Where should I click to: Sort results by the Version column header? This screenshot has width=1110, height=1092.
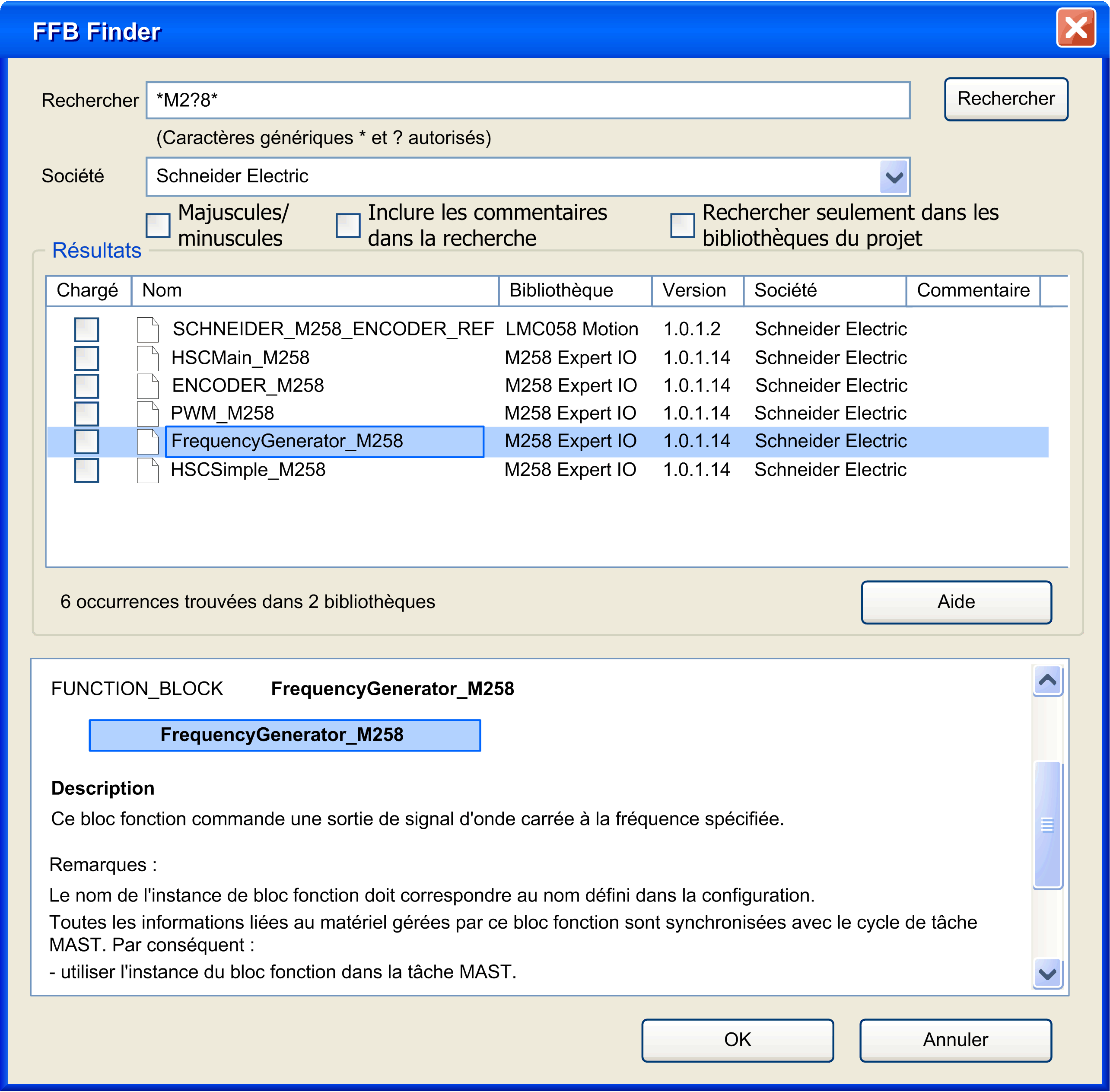[x=698, y=290]
